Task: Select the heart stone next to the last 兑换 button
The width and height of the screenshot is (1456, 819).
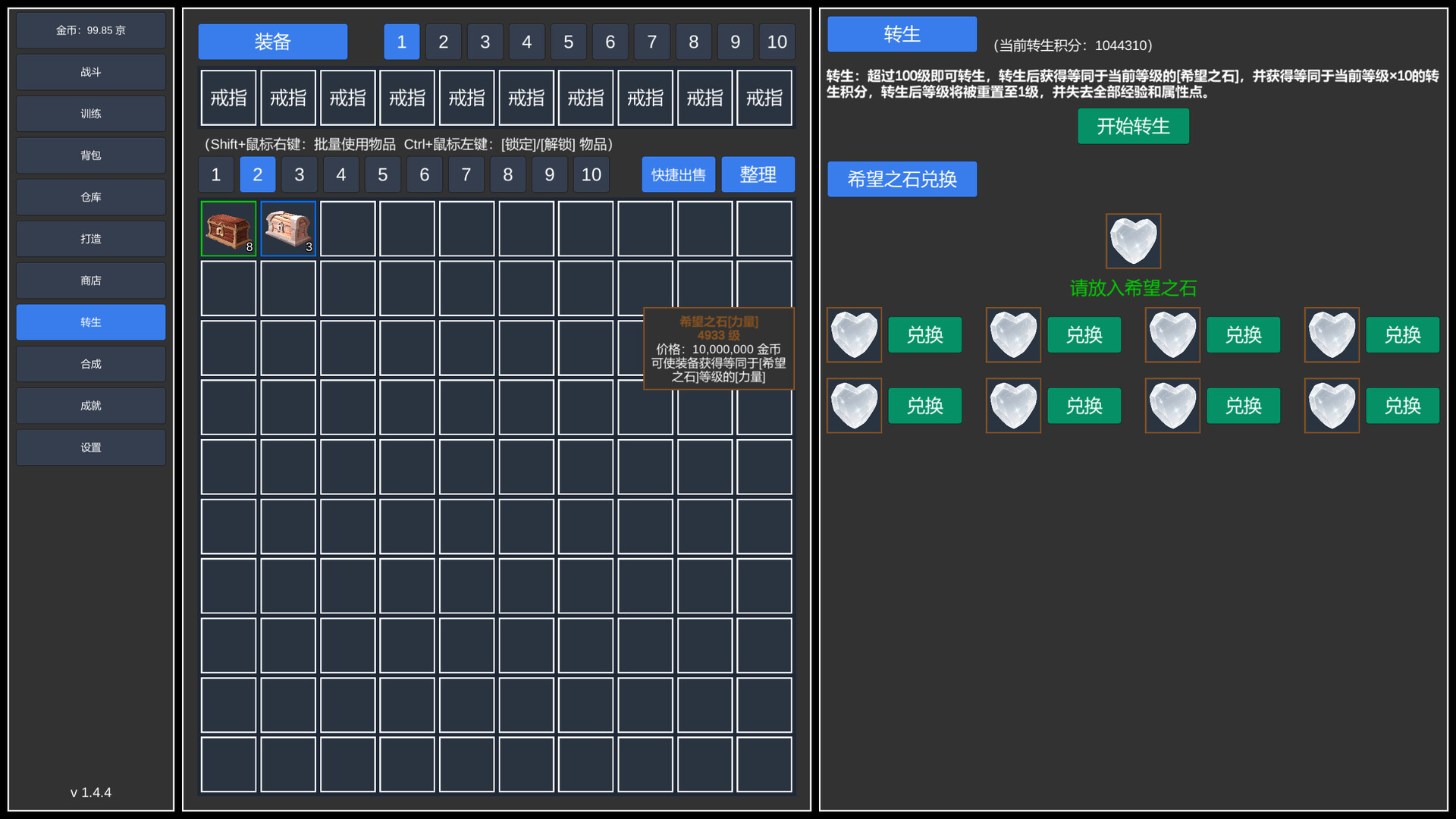Action: [x=1332, y=406]
